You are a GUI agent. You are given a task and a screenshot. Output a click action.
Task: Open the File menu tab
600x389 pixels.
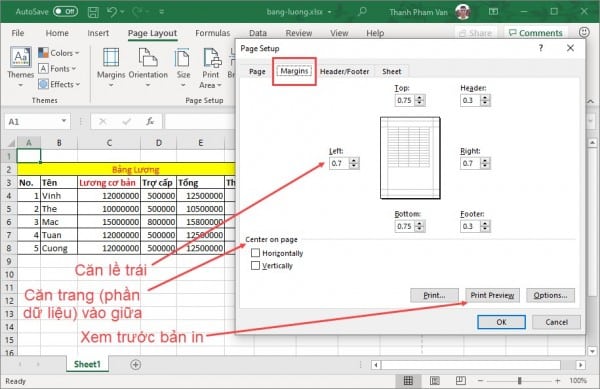point(18,33)
